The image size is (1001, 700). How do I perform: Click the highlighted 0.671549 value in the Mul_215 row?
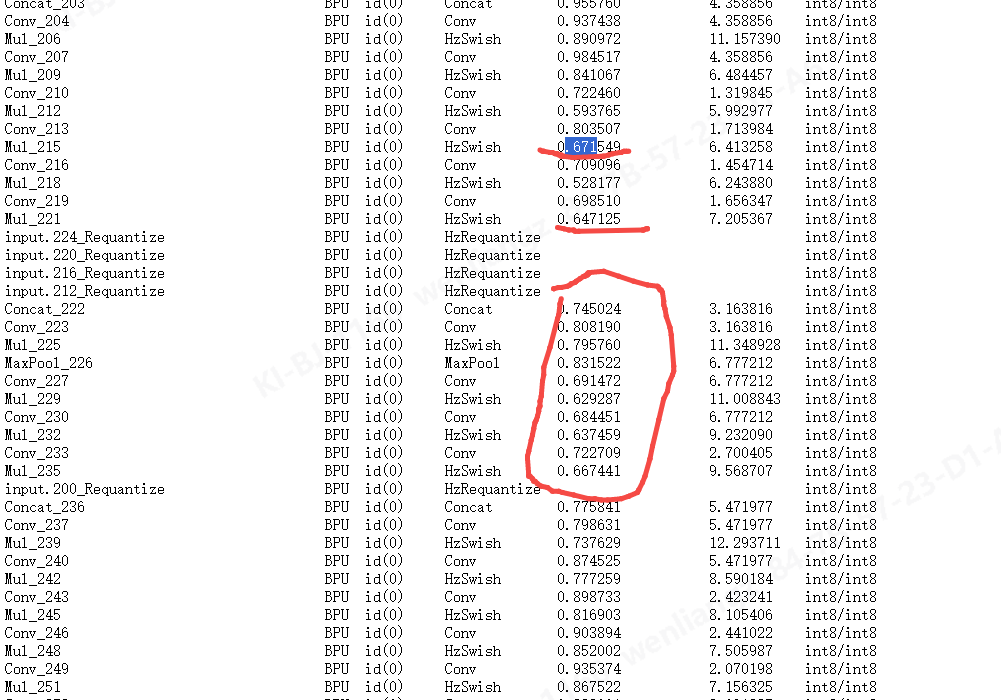(x=589, y=147)
